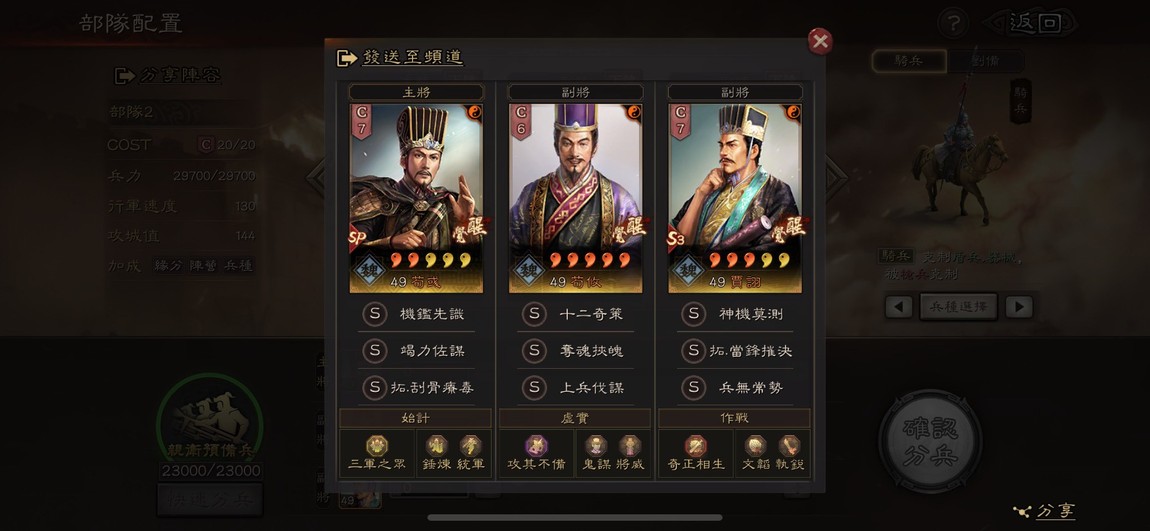Go to previous troop type arrow
Viewport: 1150px width, 531px height.
click(x=898, y=307)
